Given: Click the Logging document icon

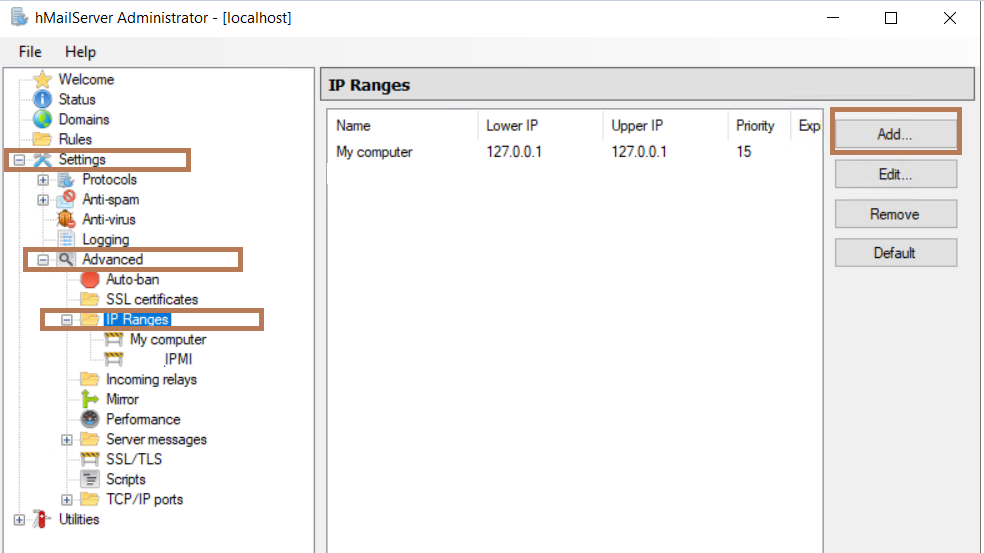Looking at the screenshot, I should coord(66,240).
